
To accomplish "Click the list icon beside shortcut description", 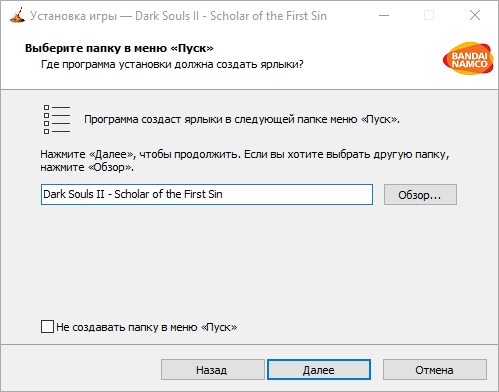I will click(x=57, y=119).
